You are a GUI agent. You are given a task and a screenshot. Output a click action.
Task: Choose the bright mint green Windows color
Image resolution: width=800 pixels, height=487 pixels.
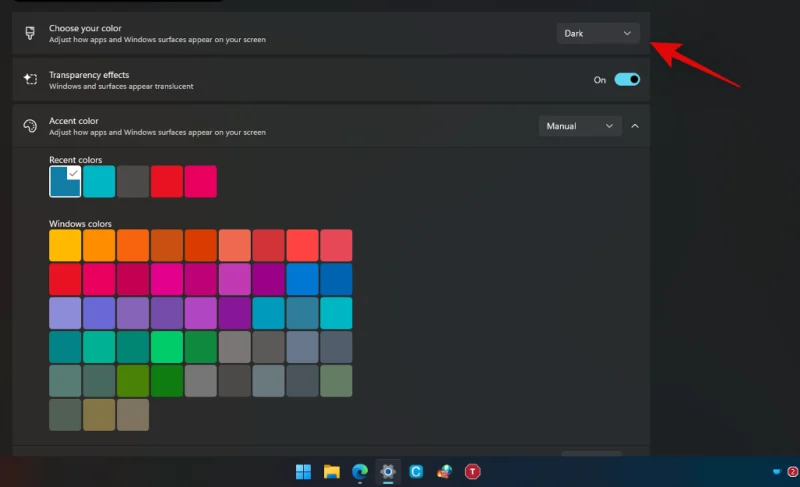tap(167, 347)
